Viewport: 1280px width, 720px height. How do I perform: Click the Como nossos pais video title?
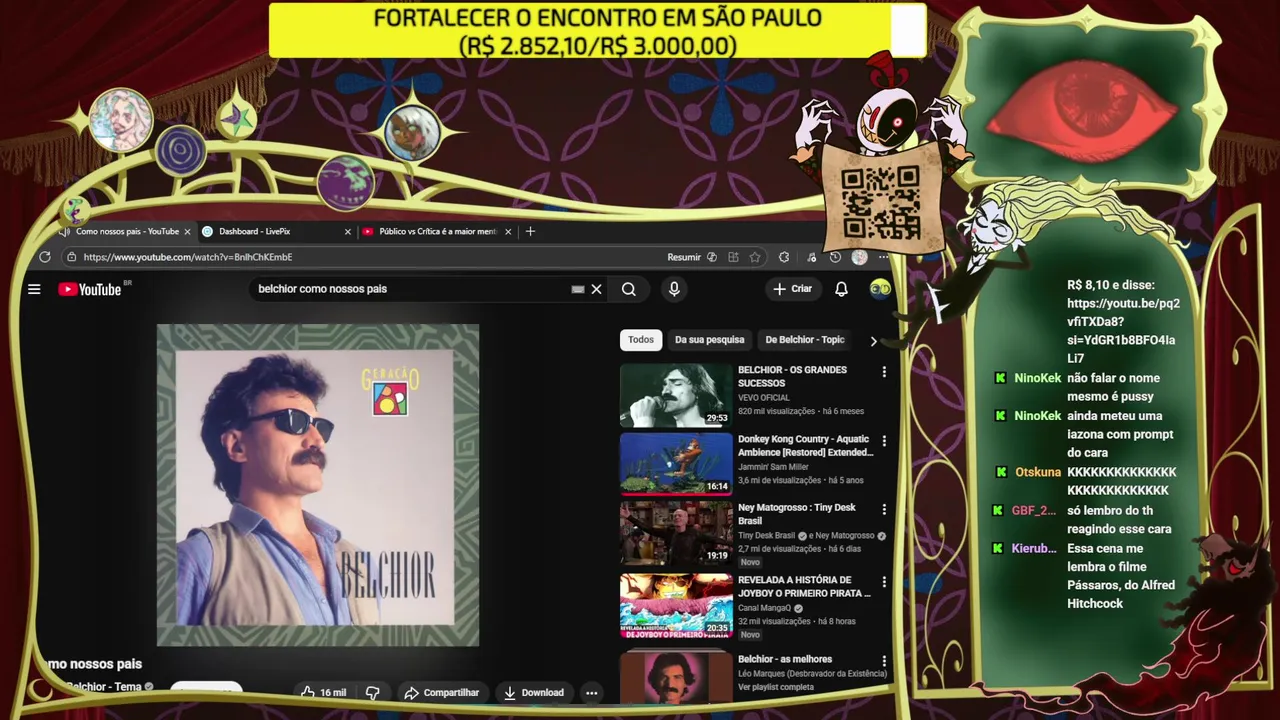[x=94, y=664]
